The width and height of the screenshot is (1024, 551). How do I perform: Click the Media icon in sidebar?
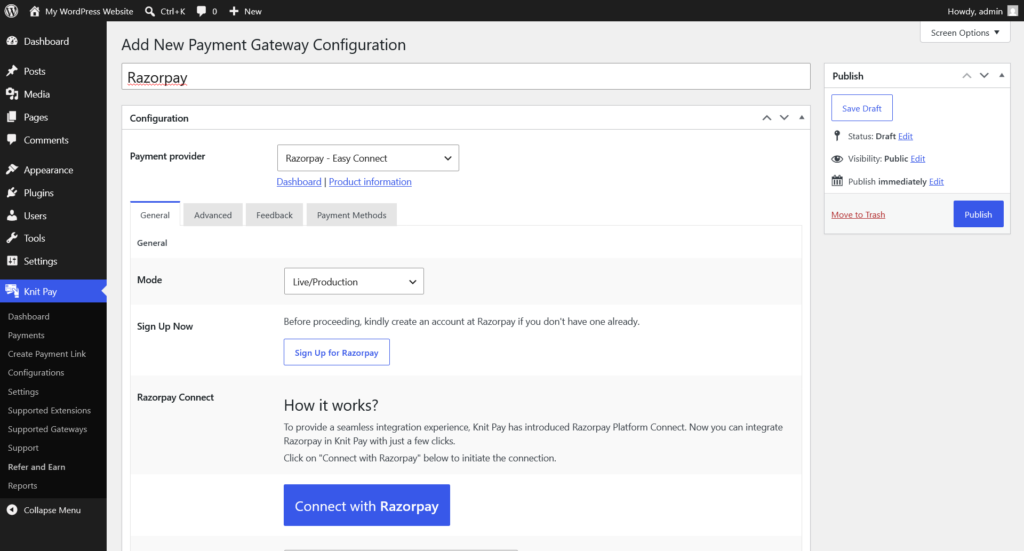(x=12, y=94)
